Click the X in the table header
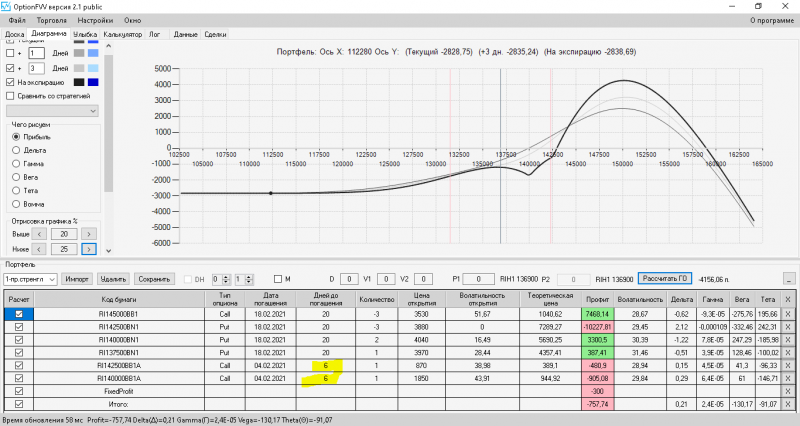 pyautogui.click(x=788, y=299)
